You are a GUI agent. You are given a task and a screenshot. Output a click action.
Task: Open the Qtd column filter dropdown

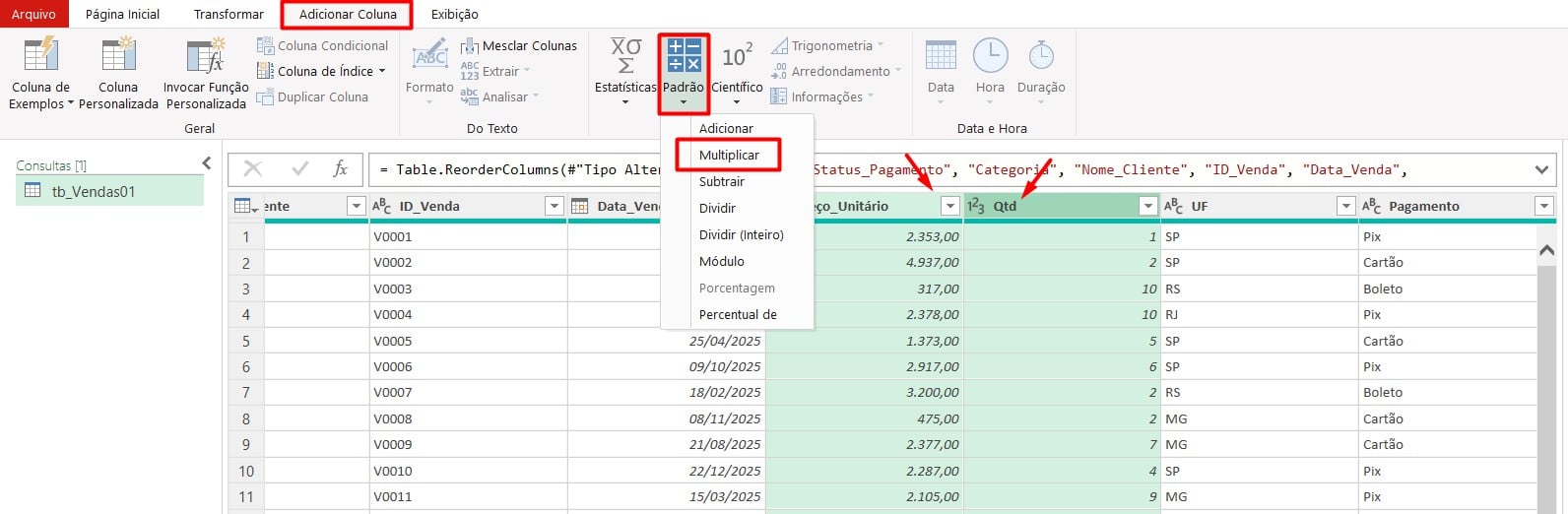[x=1147, y=206]
